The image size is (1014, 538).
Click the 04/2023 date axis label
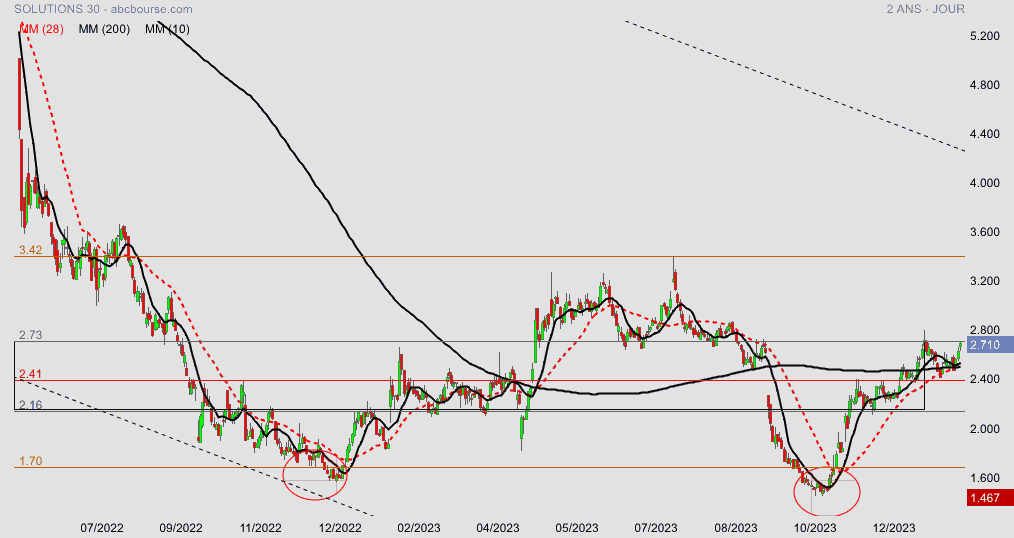(497, 528)
